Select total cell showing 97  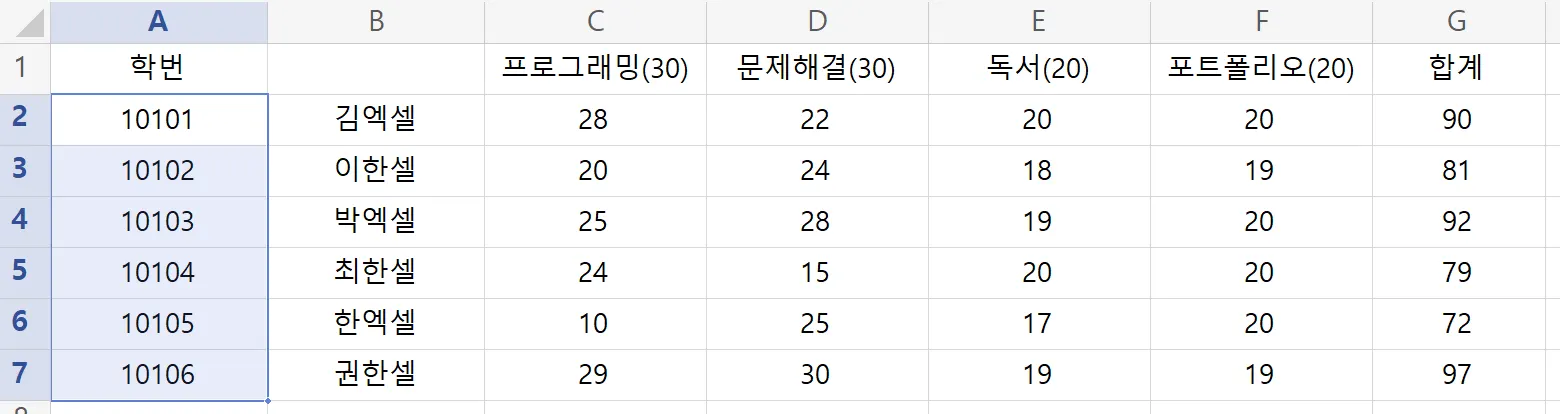pyautogui.click(x=1456, y=374)
